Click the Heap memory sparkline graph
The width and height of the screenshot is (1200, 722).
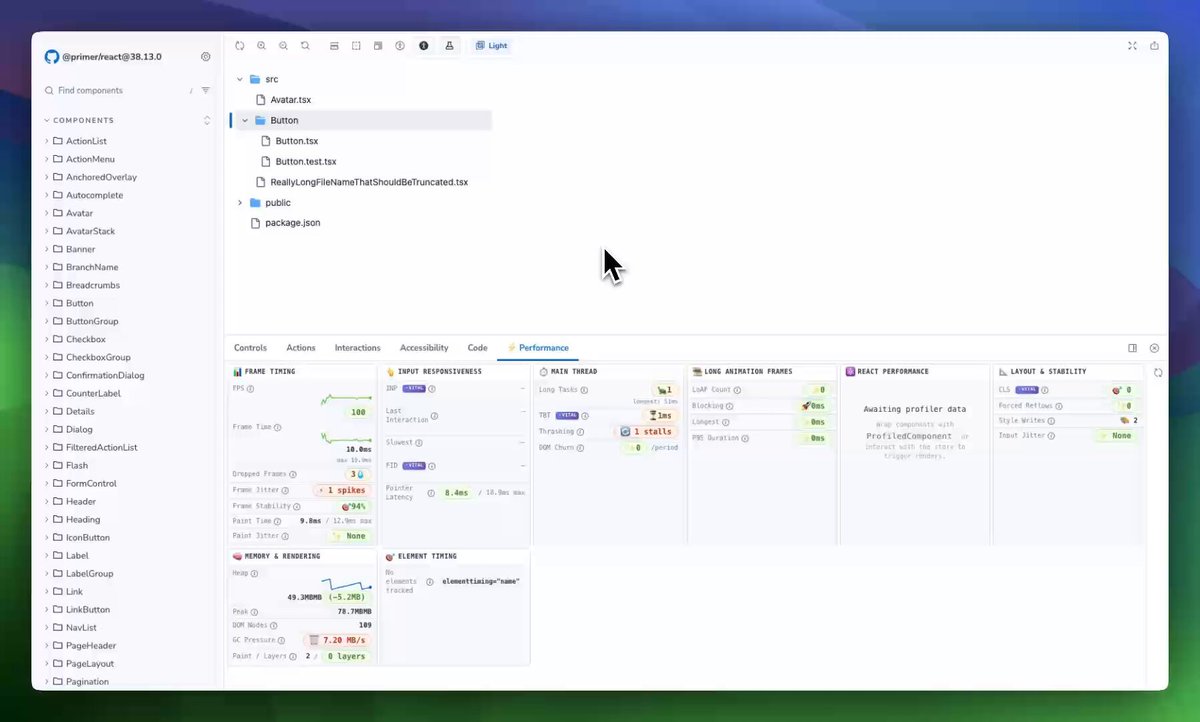tap(346, 584)
